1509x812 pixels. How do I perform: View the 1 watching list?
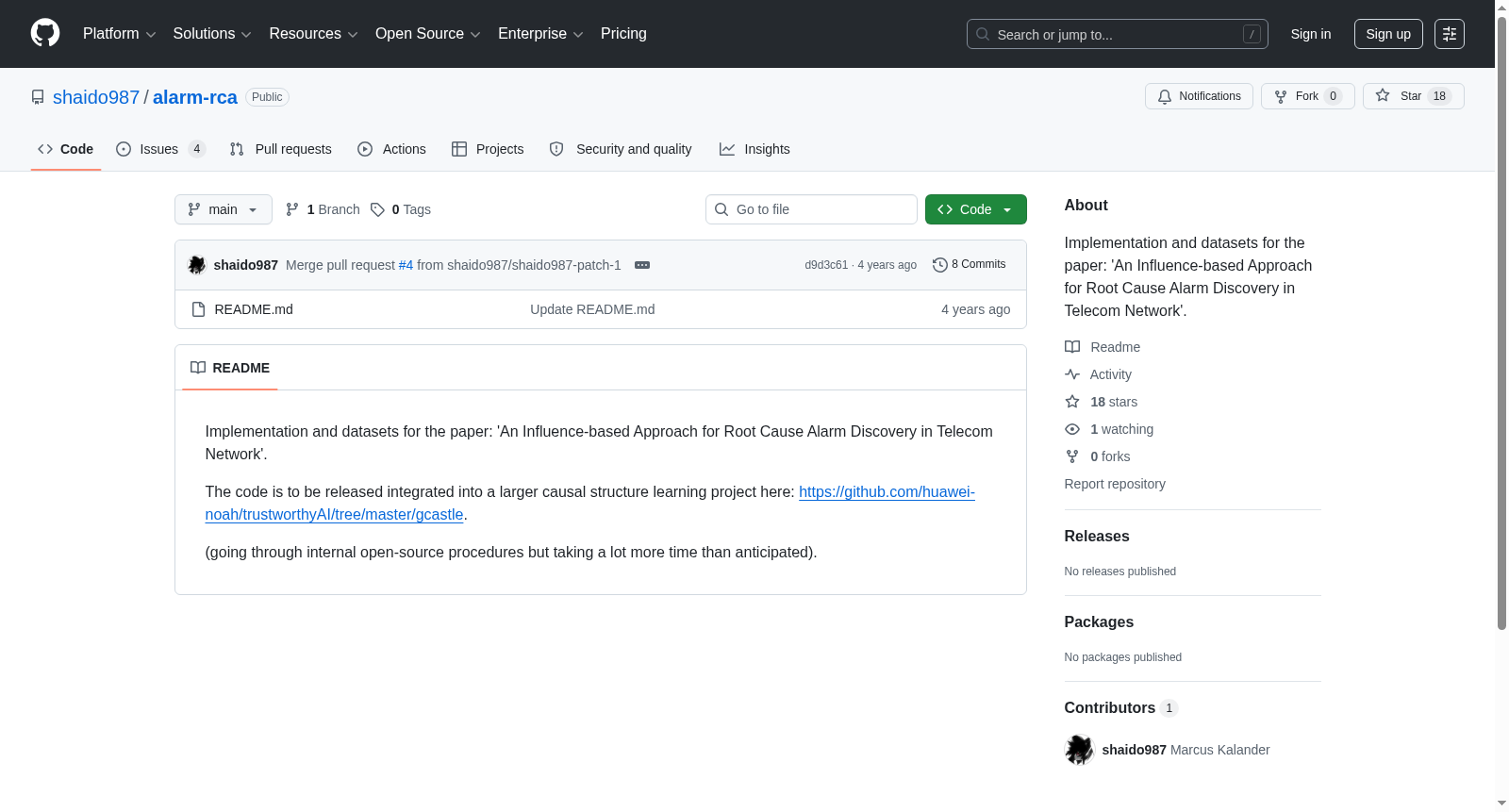(1109, 429)
